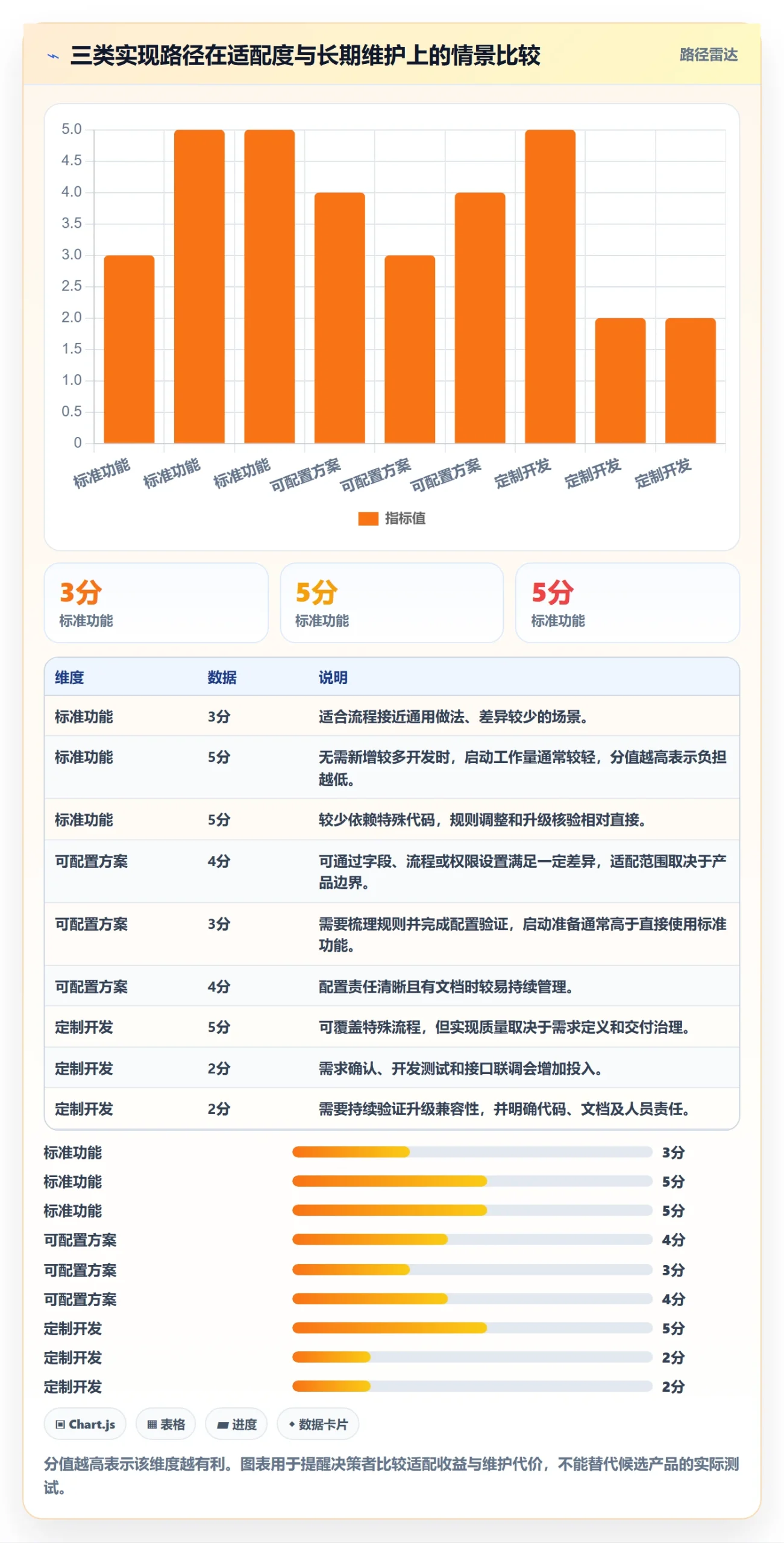Open the red 5分 标准功能 card

click(627, 603)
